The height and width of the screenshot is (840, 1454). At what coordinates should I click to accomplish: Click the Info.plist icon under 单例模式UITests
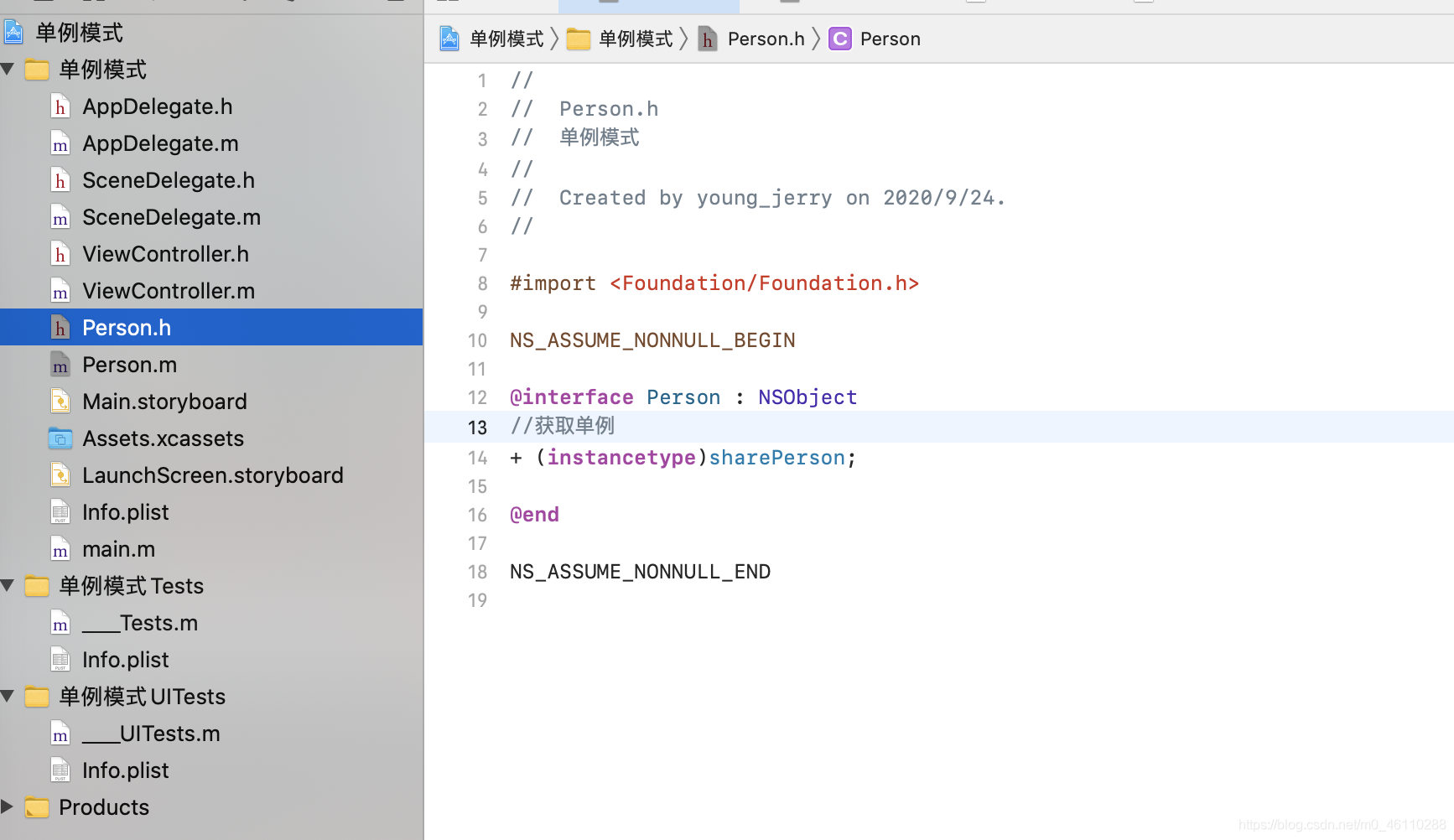click(60, 770)
